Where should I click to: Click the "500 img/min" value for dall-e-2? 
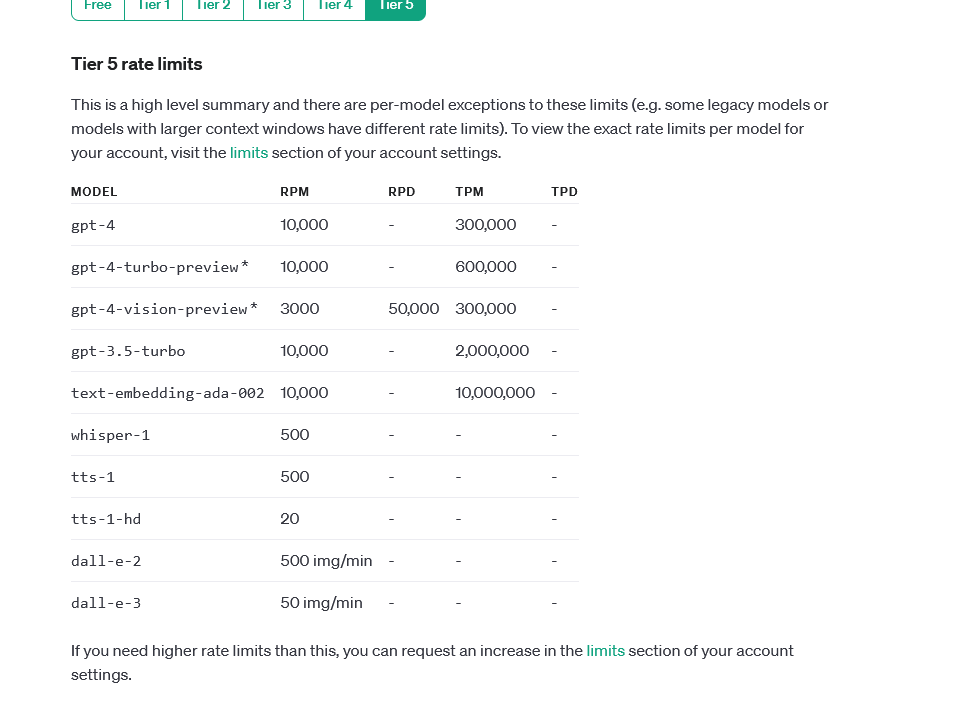point(326,561)
